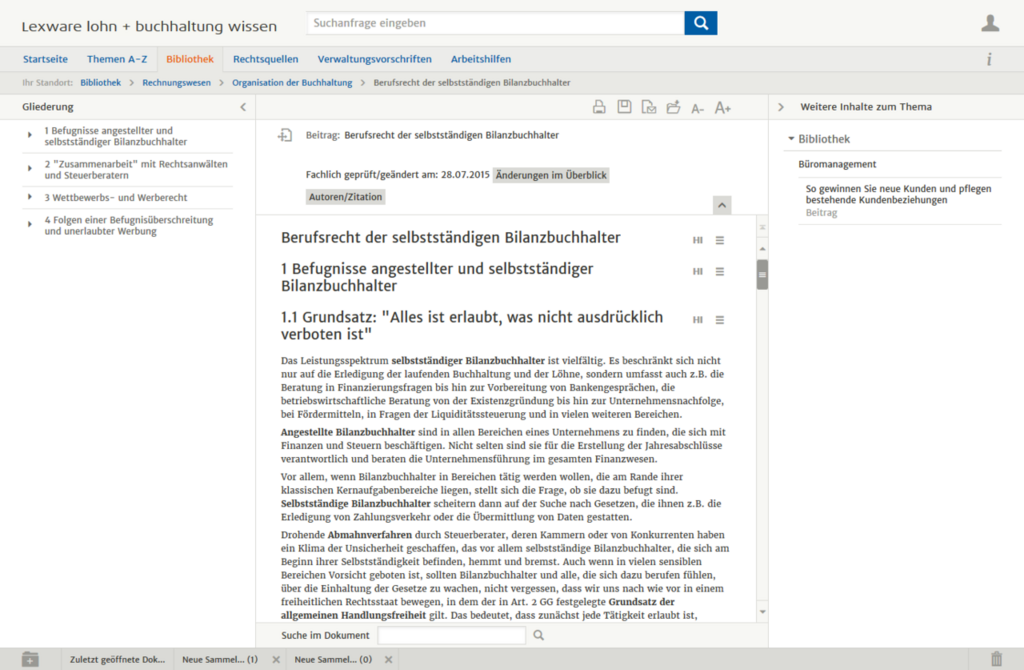Click the document scrollbar thumb
This screenshot has height=670, width=1024.
tap(762, 274)
